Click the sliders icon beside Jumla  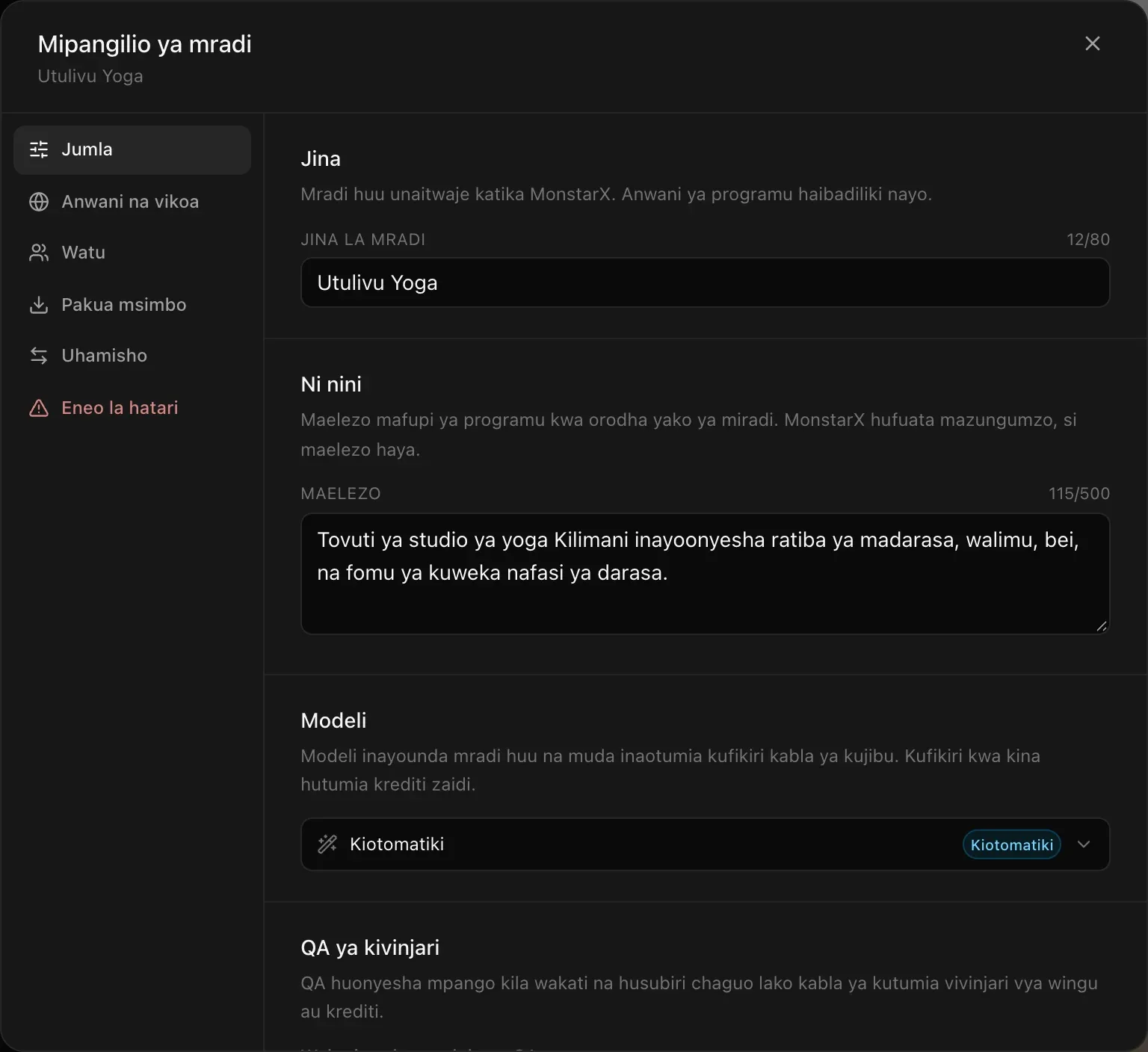click(x=39, y=149)
